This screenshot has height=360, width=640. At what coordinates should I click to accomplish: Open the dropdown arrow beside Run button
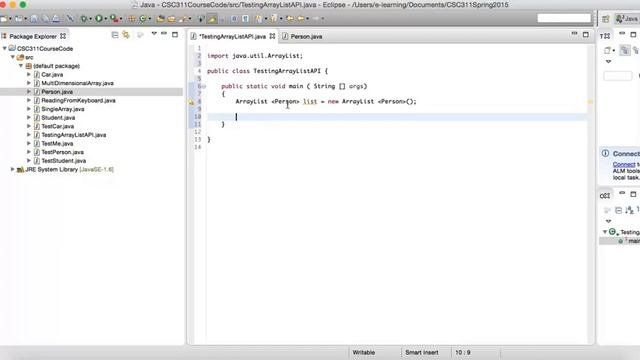105,19
